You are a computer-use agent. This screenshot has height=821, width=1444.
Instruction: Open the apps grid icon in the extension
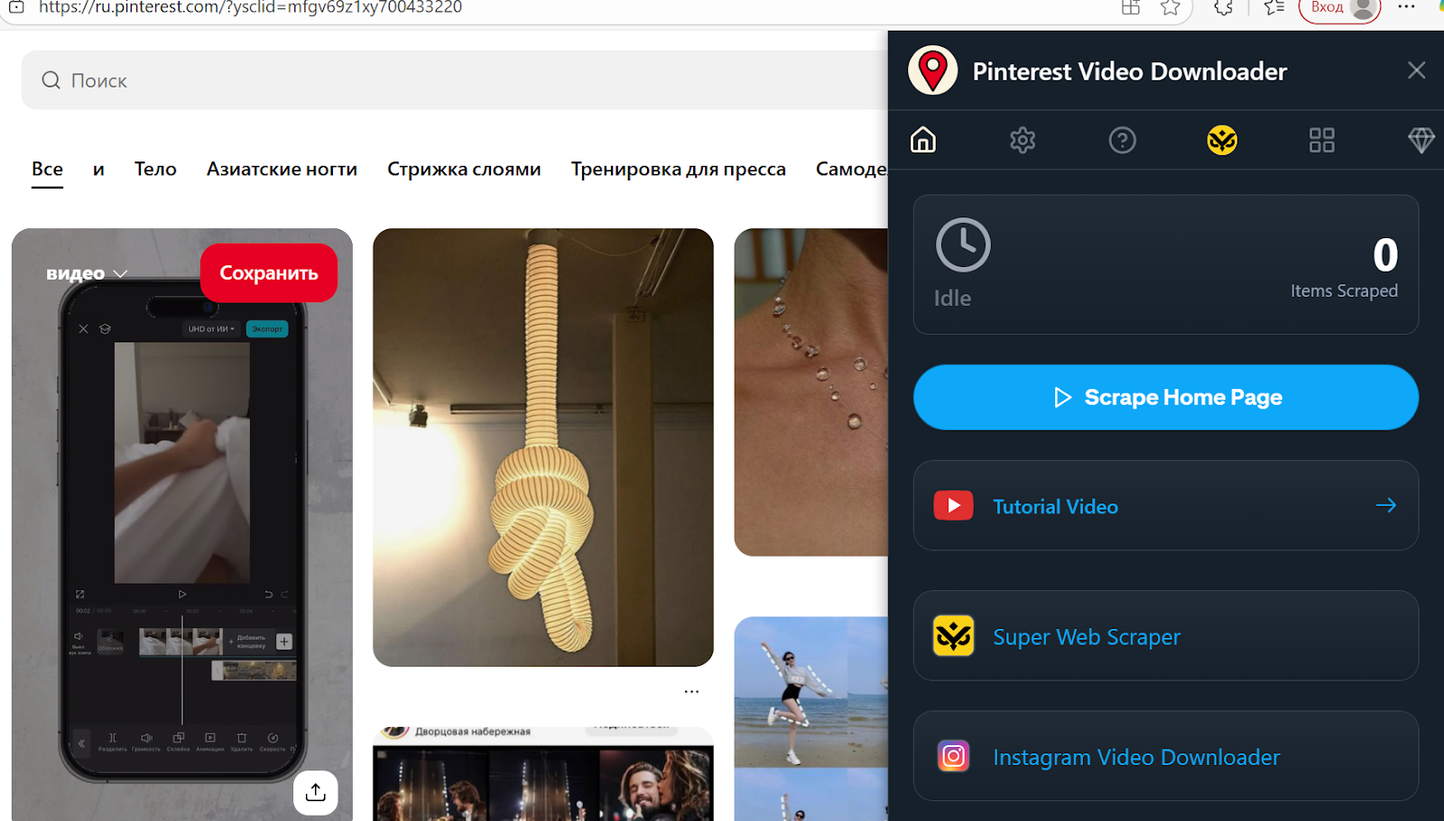[x=1321, y=140]
